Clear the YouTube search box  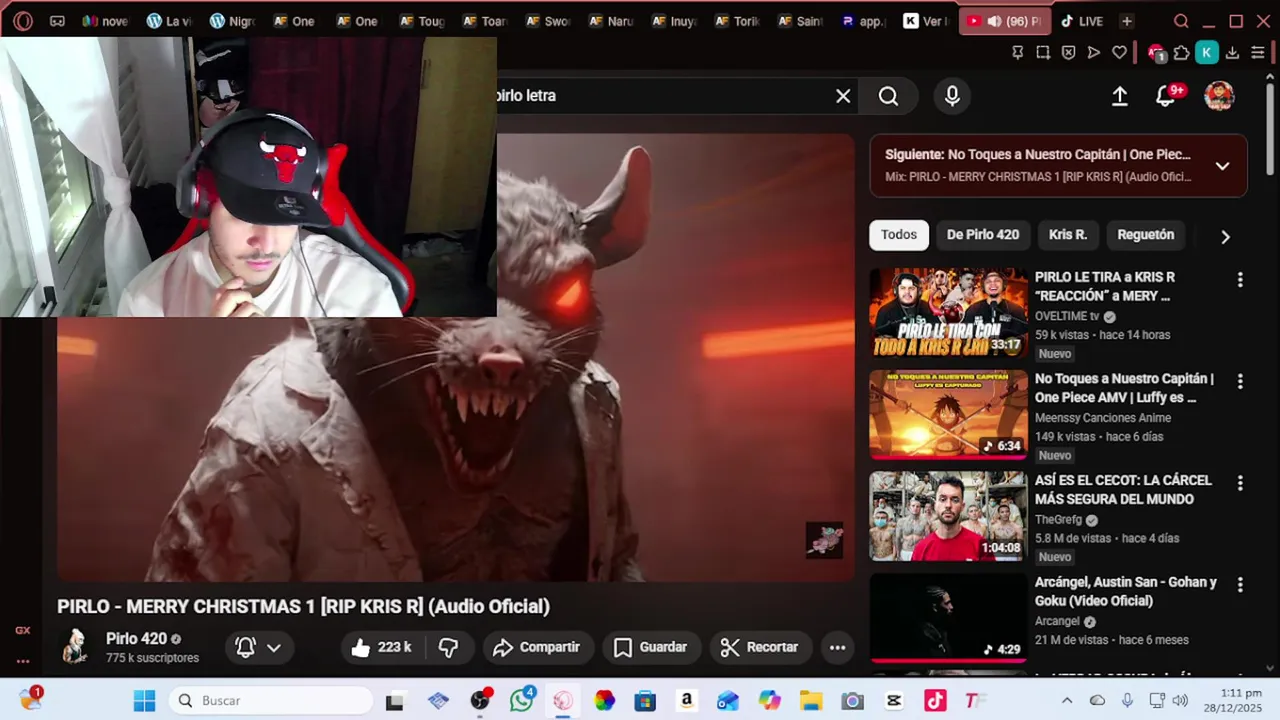click(x=843, y=96)
